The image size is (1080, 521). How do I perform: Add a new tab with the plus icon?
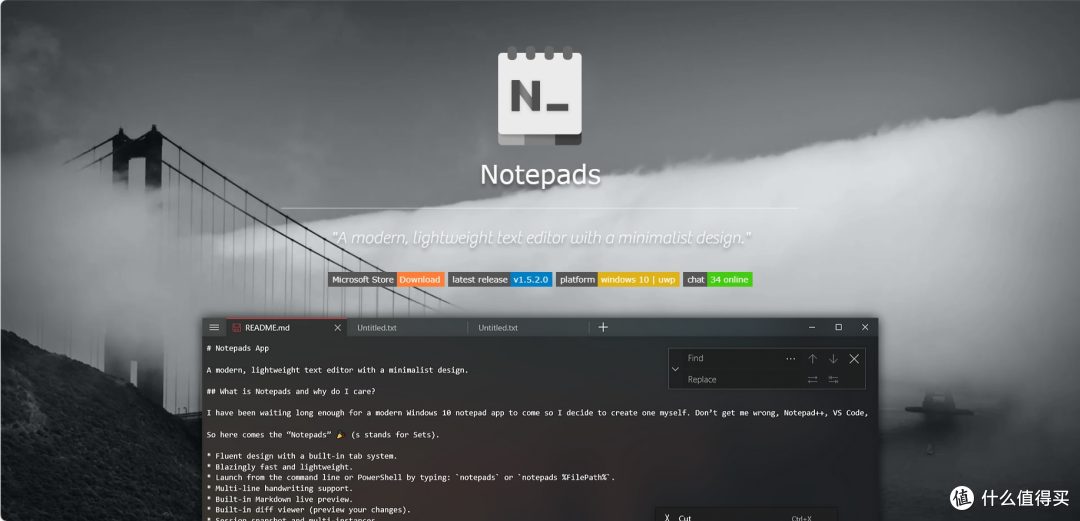click(x=603, y=327)
